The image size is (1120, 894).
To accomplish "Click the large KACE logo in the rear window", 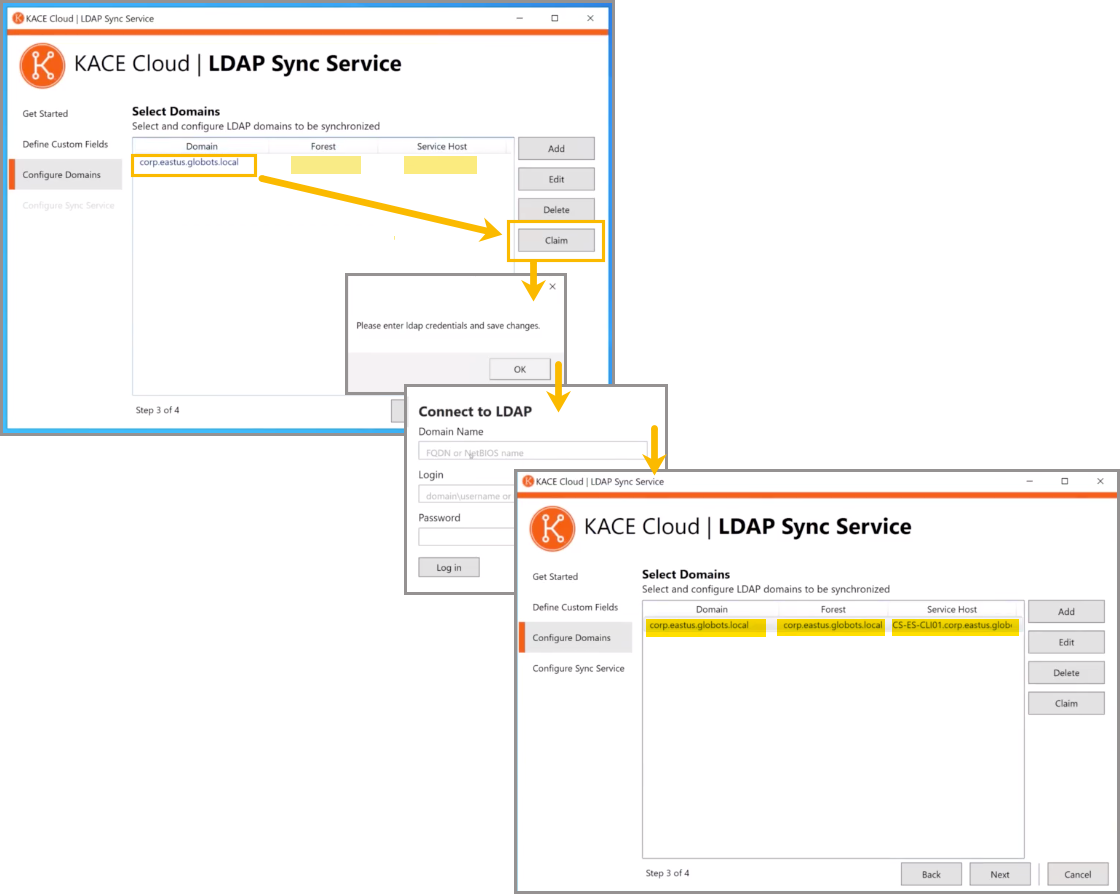I will pyautogui.click(x=42, y=65).
